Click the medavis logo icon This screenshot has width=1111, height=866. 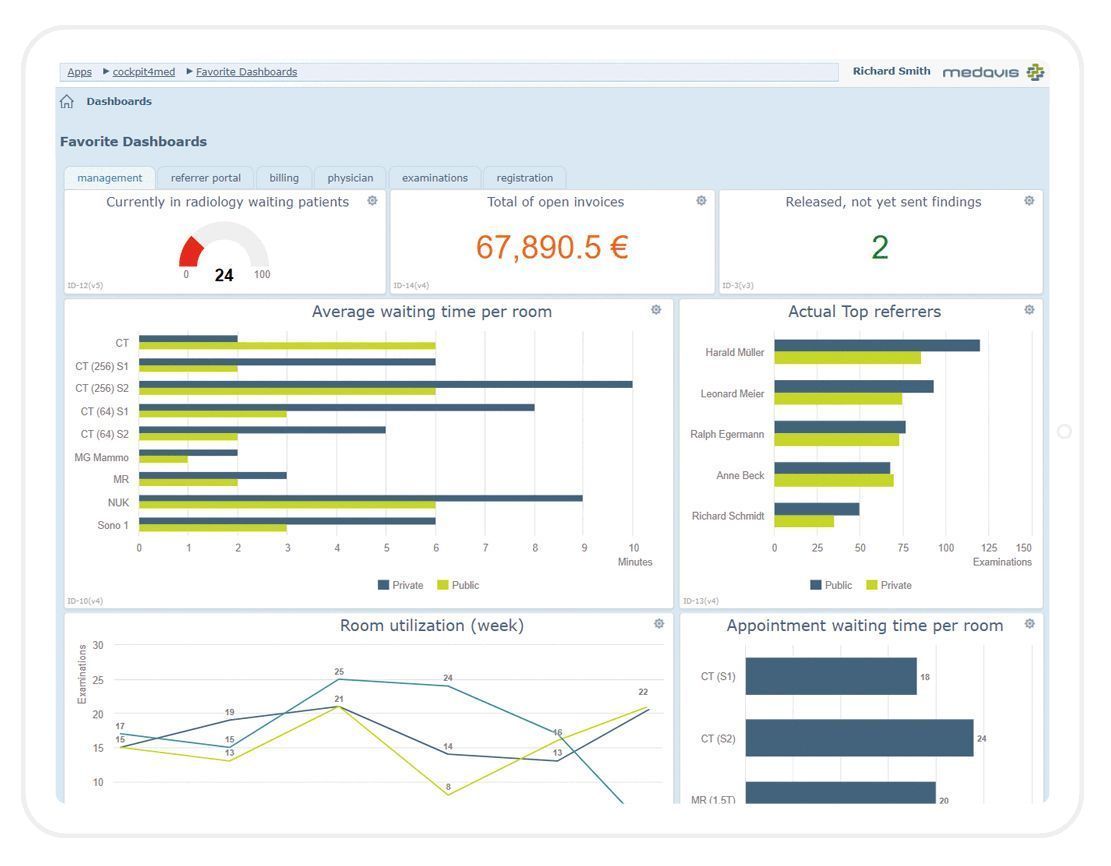(1036, 72)
